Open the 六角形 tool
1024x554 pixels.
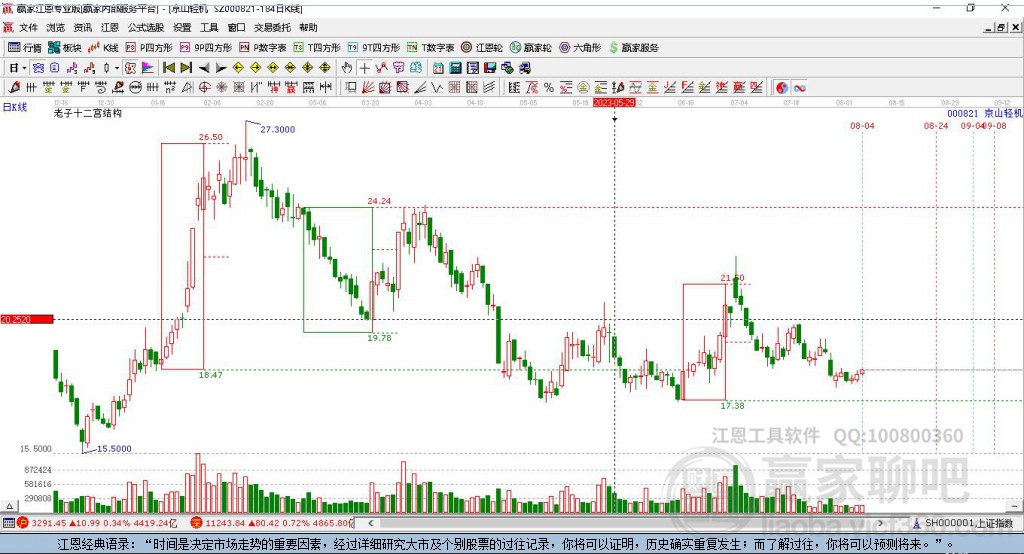tap(580, 48)
